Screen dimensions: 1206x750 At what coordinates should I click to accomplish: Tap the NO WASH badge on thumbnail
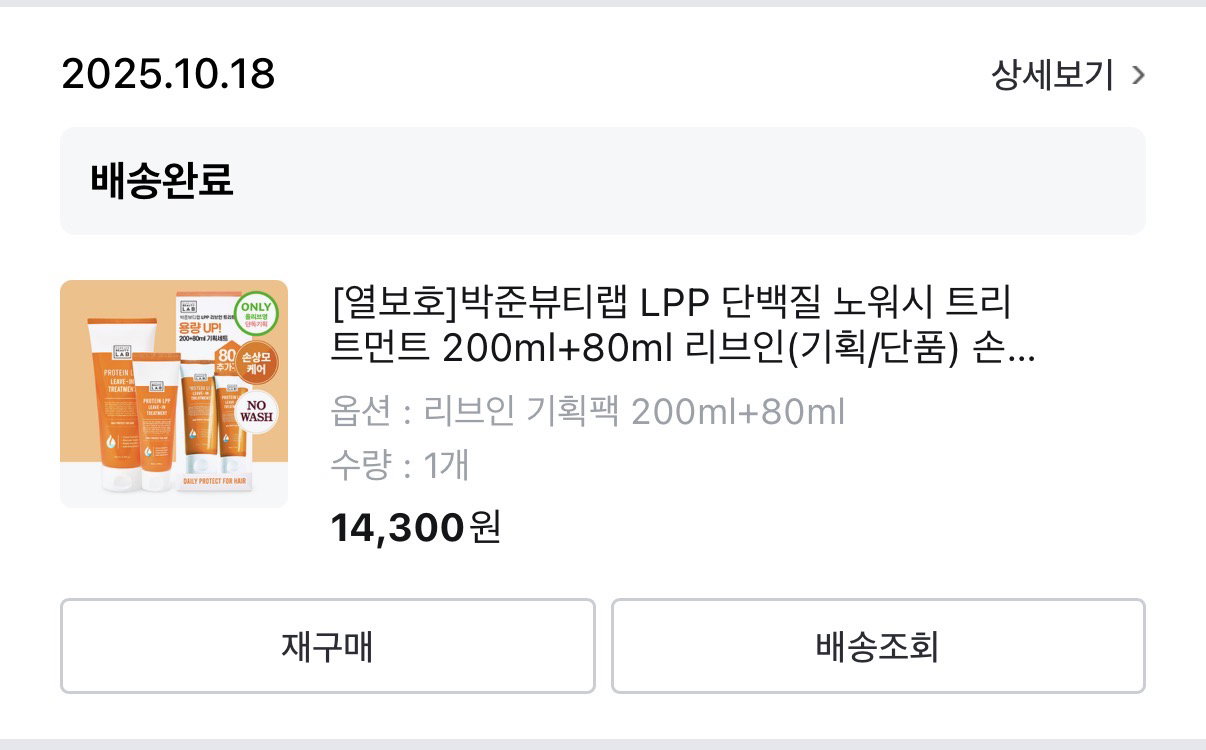256,411
